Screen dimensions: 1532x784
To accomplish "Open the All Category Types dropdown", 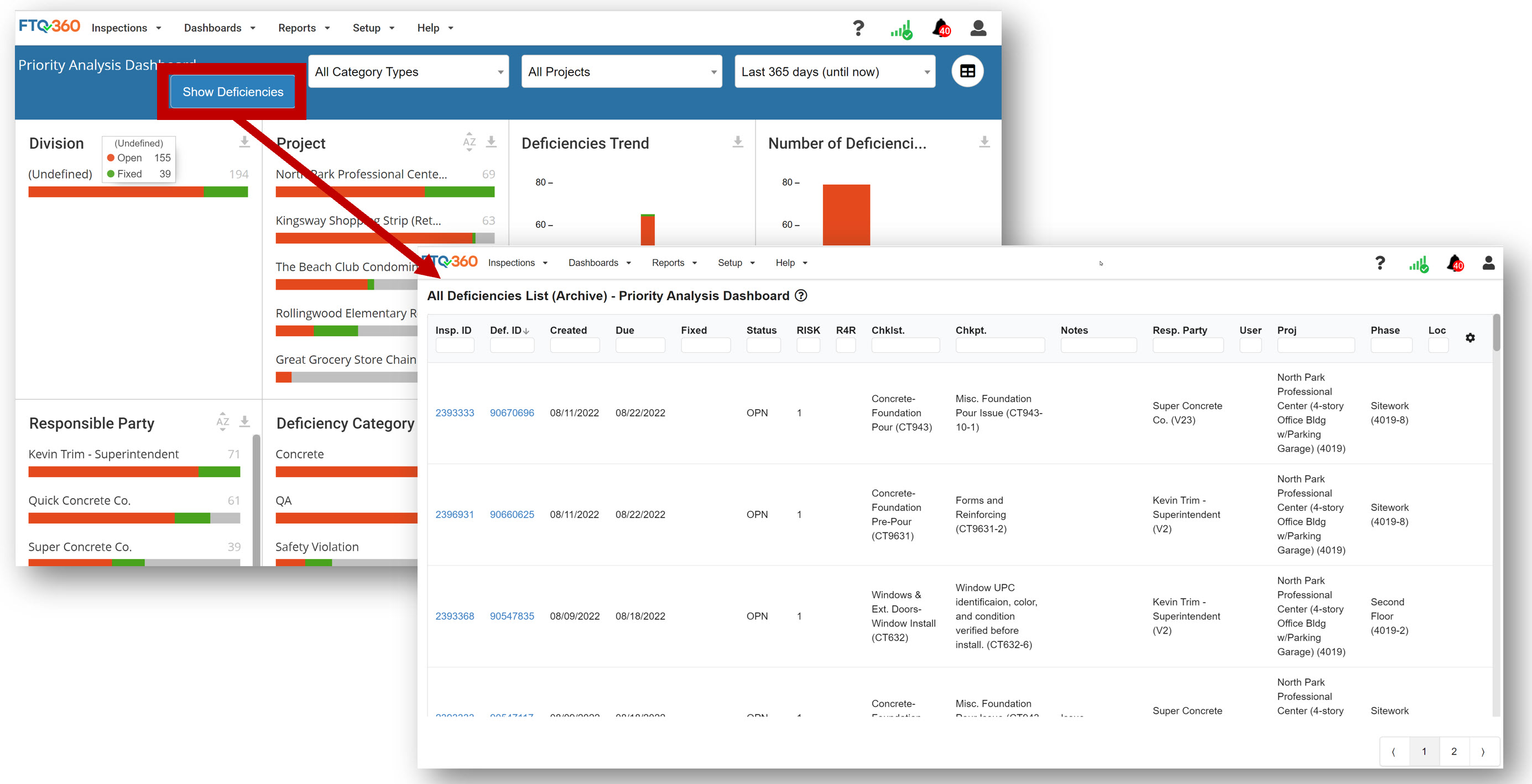I will pyautogui.click(x=409, y=71).
